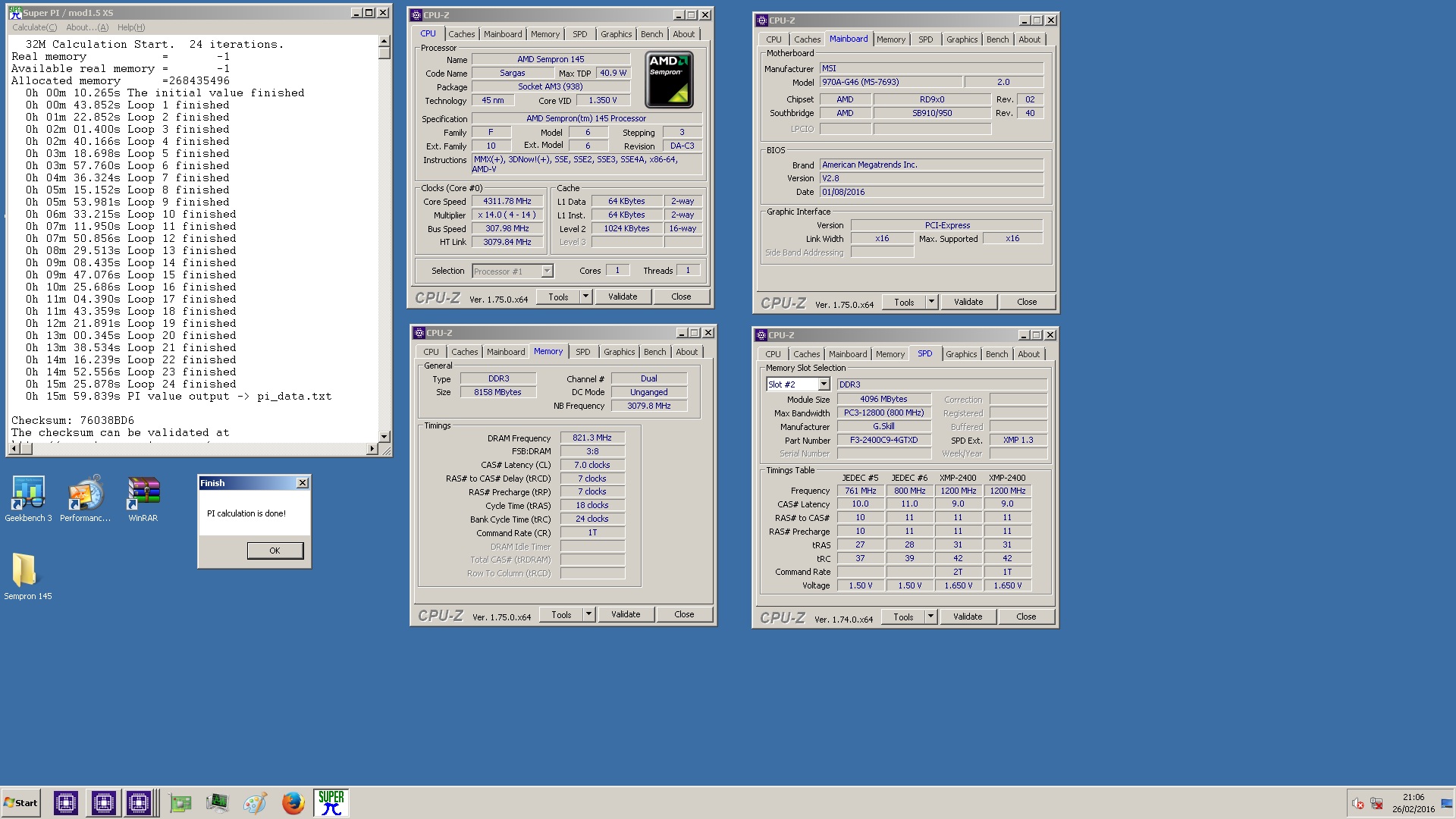1456x819 pixels.
Task: Switch to Bench tab in the CPU window
Action: point(651,34)
